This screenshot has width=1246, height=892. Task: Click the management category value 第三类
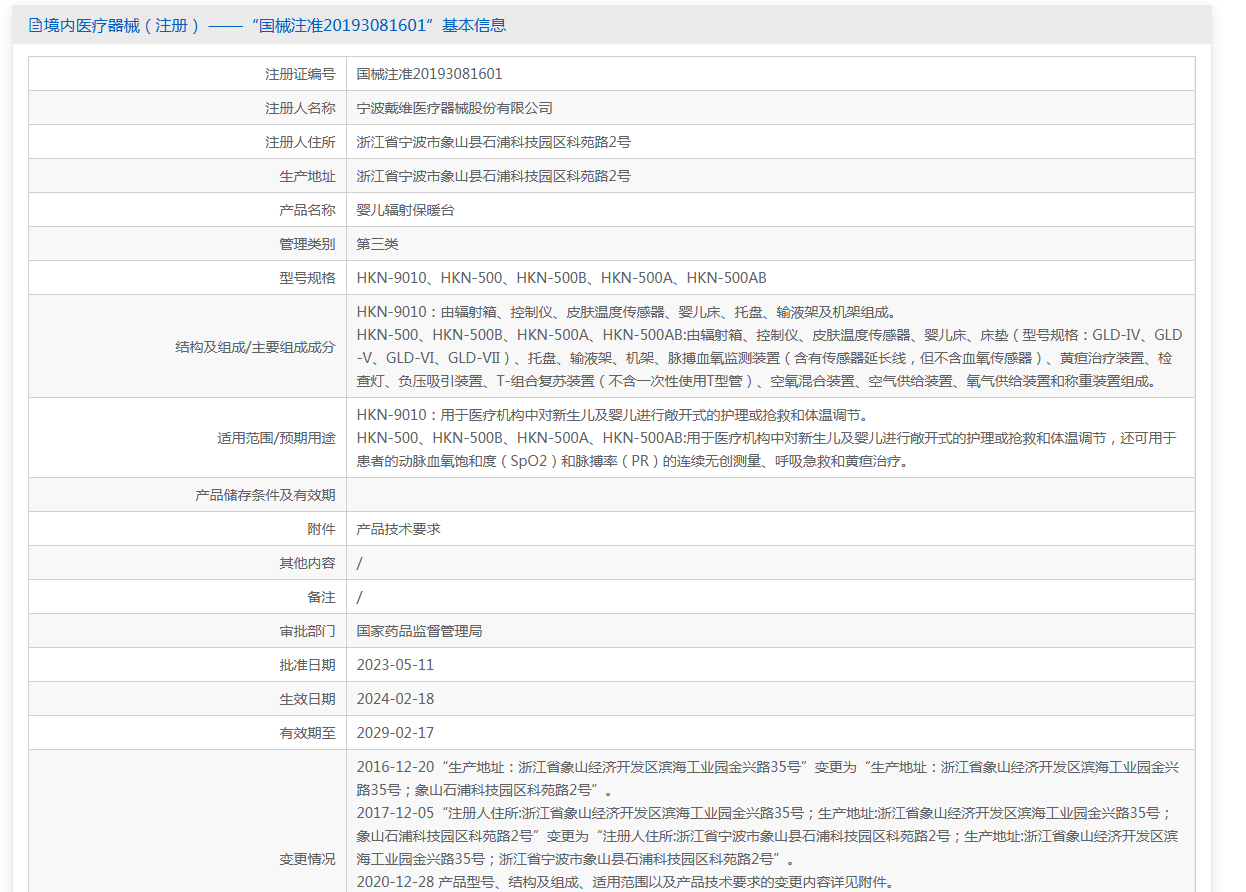[x=377, y=244]
